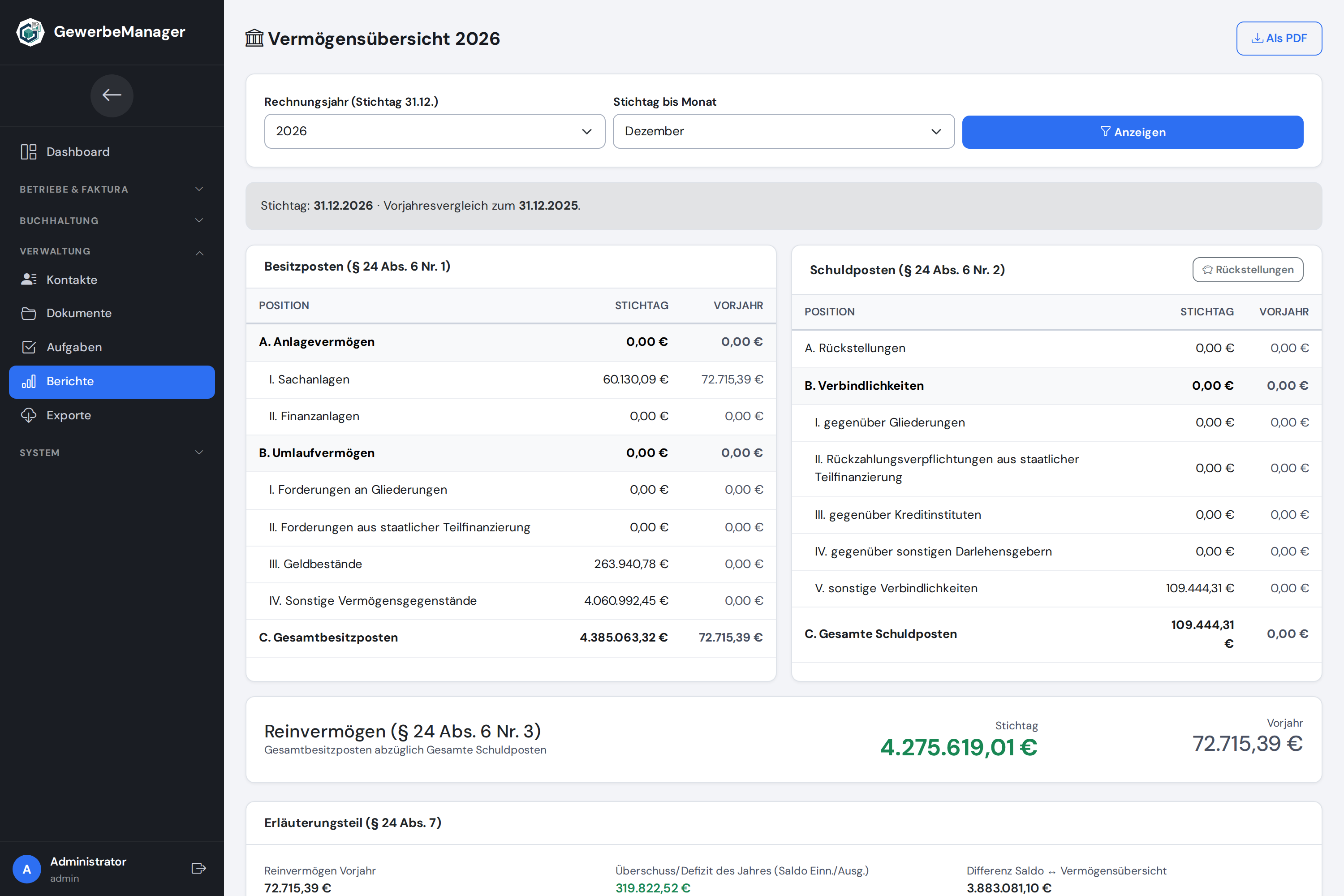Click the Vermögensübersicht 2026 heading
This screenshot has height=896, width=1344.
(x=384, y=38)
